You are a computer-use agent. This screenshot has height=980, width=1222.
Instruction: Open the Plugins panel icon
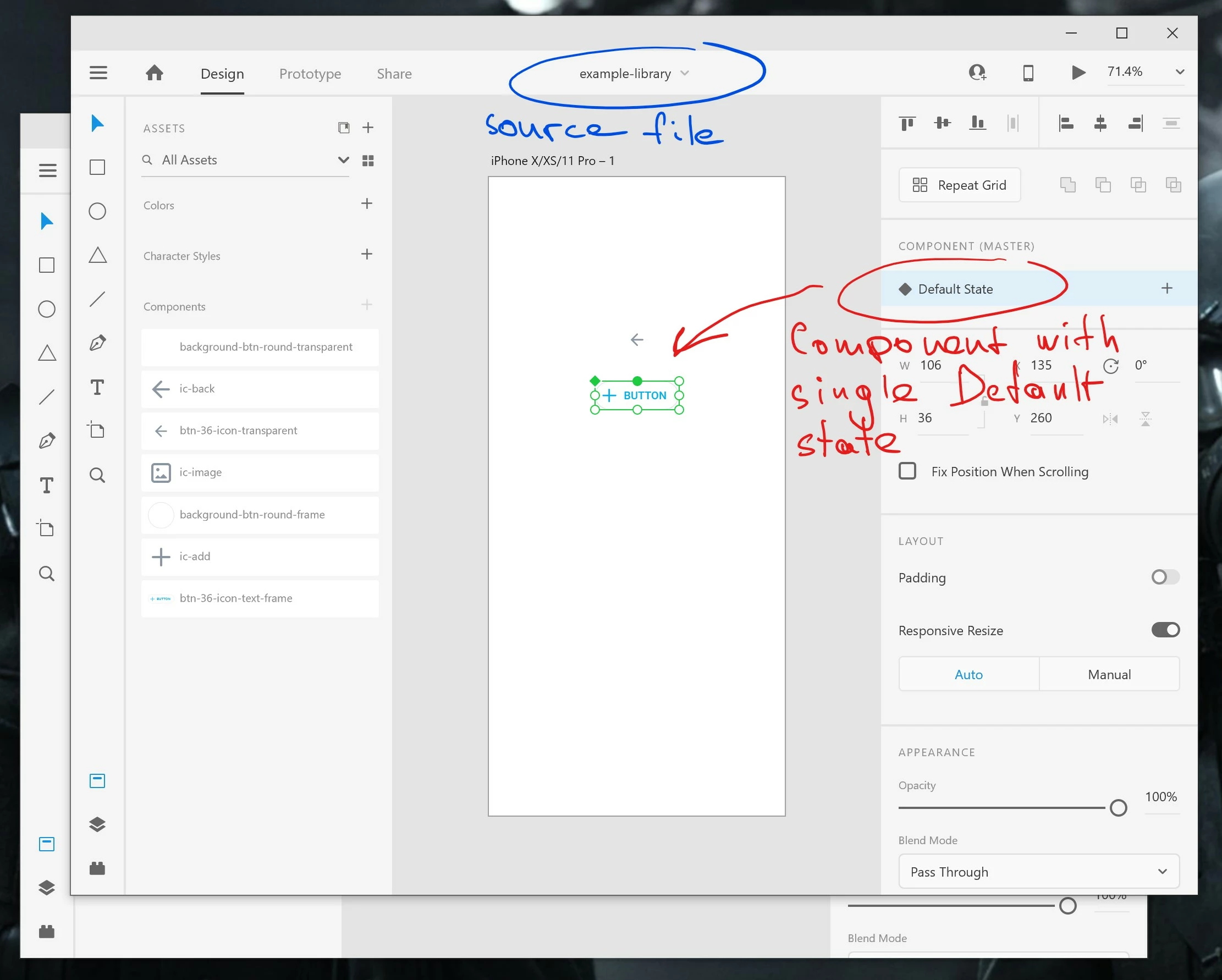point(97,868)
